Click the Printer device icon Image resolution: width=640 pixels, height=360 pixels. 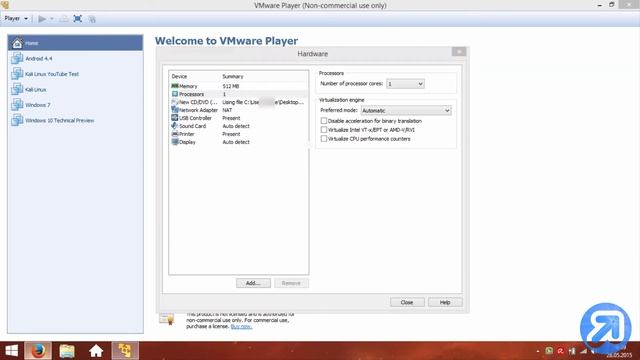(x=175, y=134)
